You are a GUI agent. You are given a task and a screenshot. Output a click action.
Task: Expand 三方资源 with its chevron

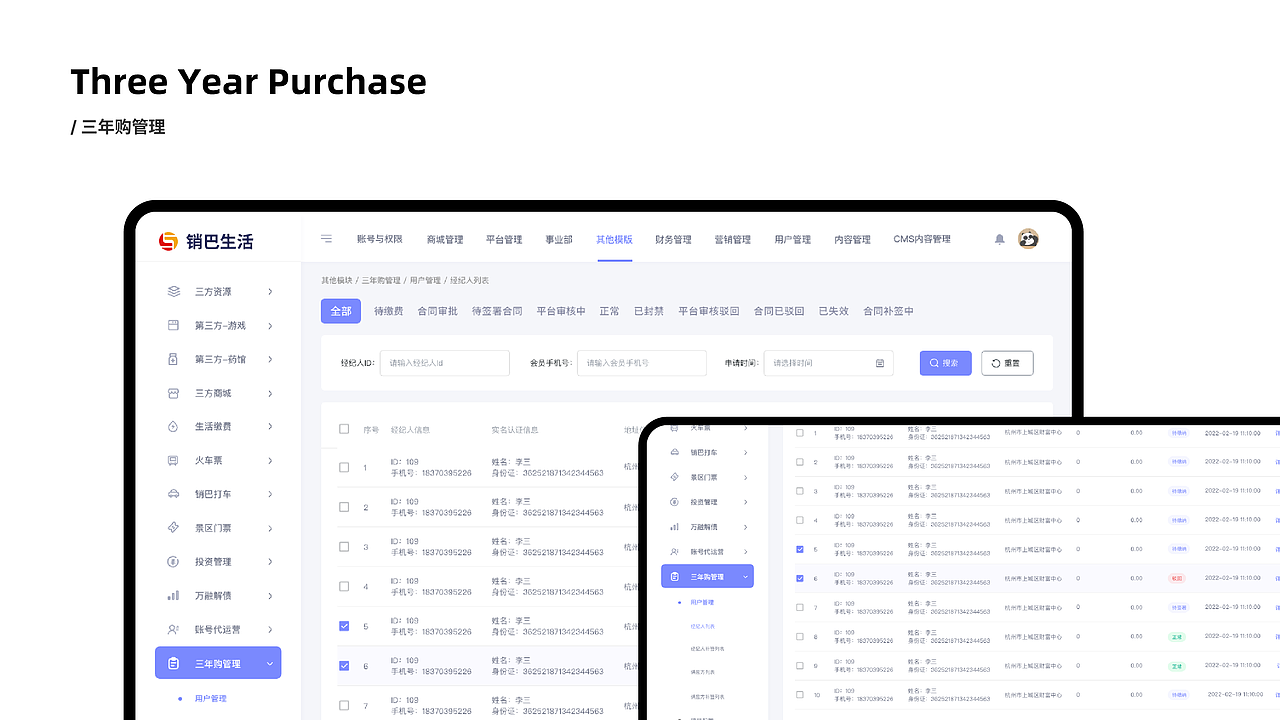pyautogui.click(x=270, y=292)
